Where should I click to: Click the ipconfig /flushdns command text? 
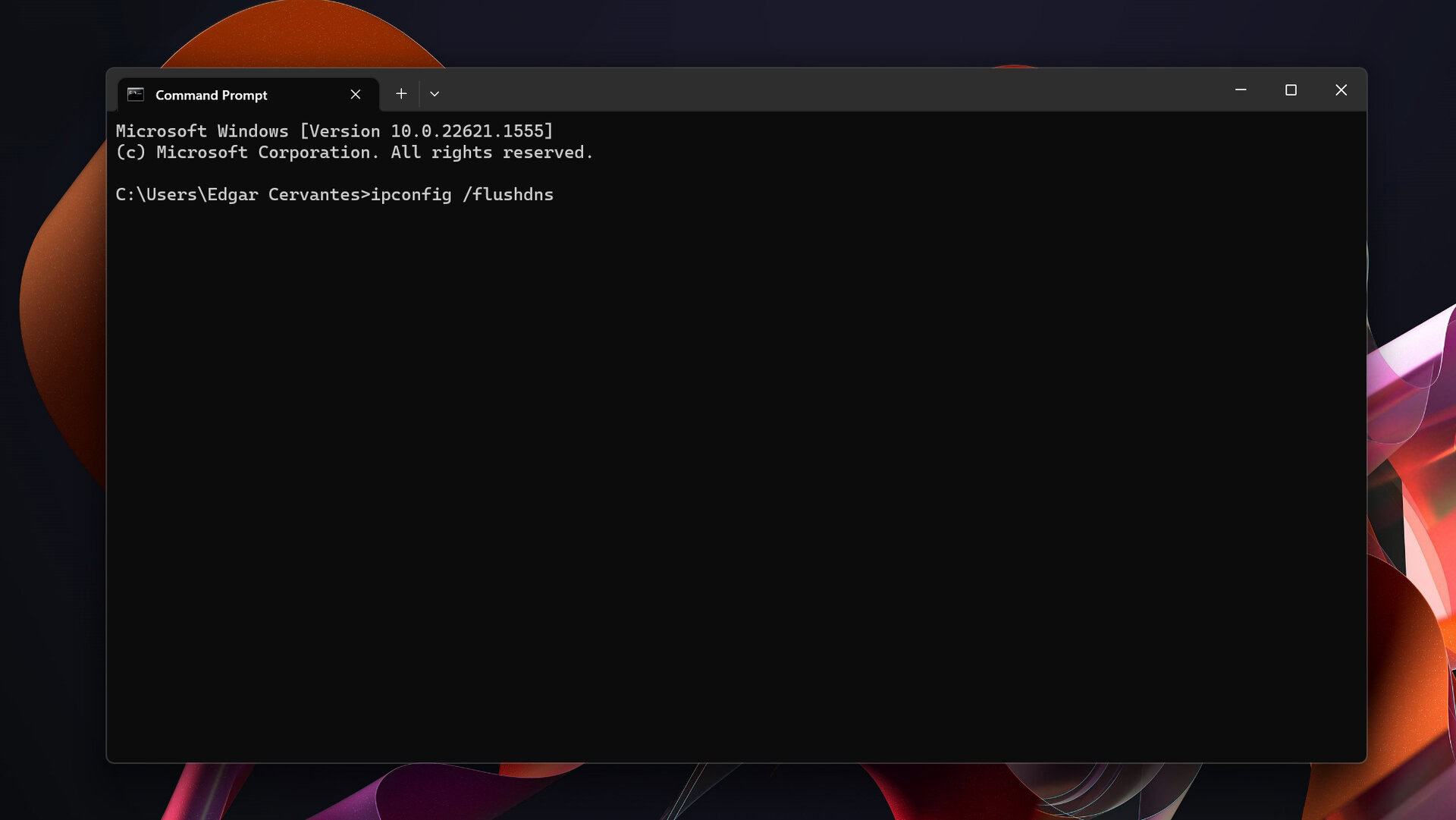(x=462, y=194)
